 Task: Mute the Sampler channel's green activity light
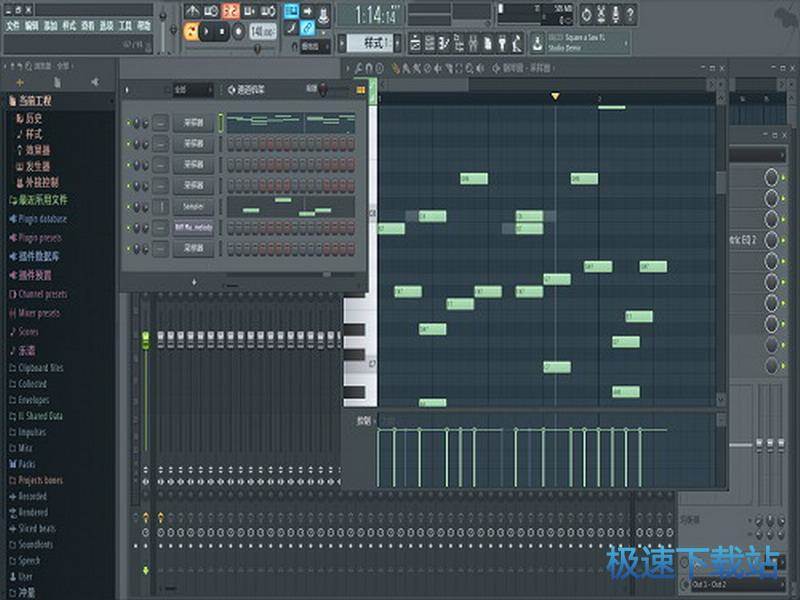click(126, 207)
